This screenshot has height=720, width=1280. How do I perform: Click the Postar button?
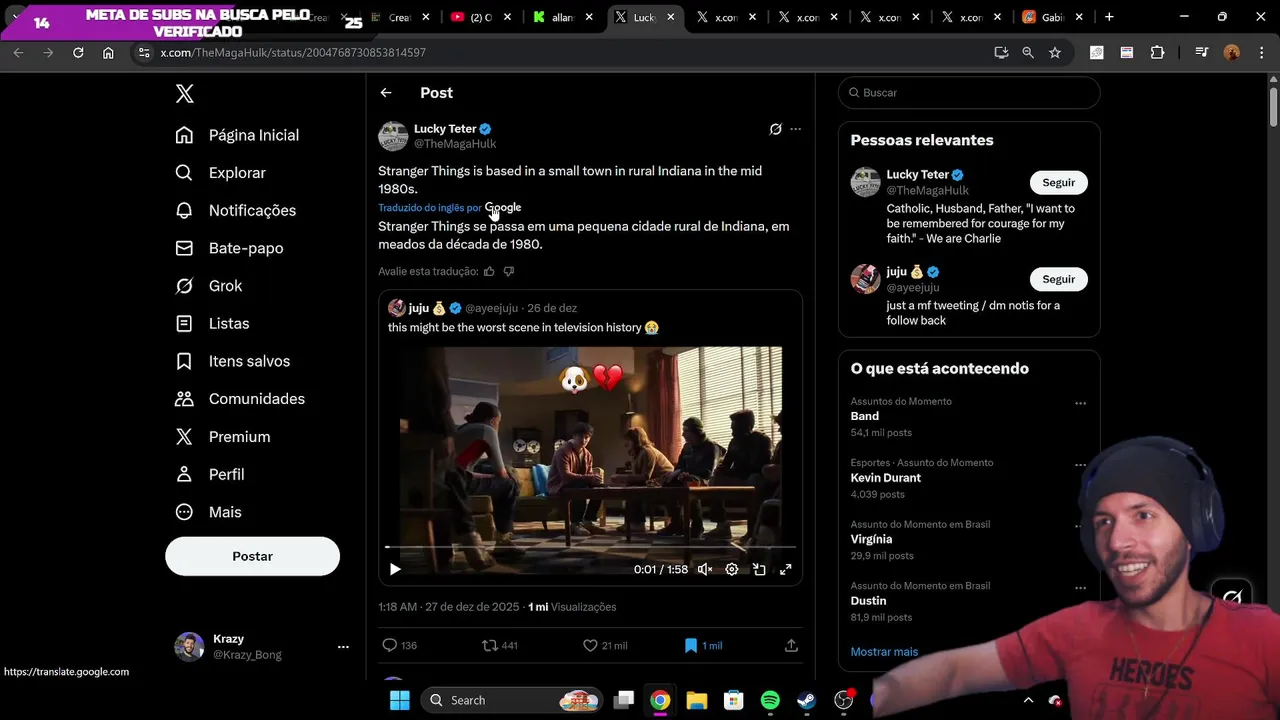click(x=252, y=556)
